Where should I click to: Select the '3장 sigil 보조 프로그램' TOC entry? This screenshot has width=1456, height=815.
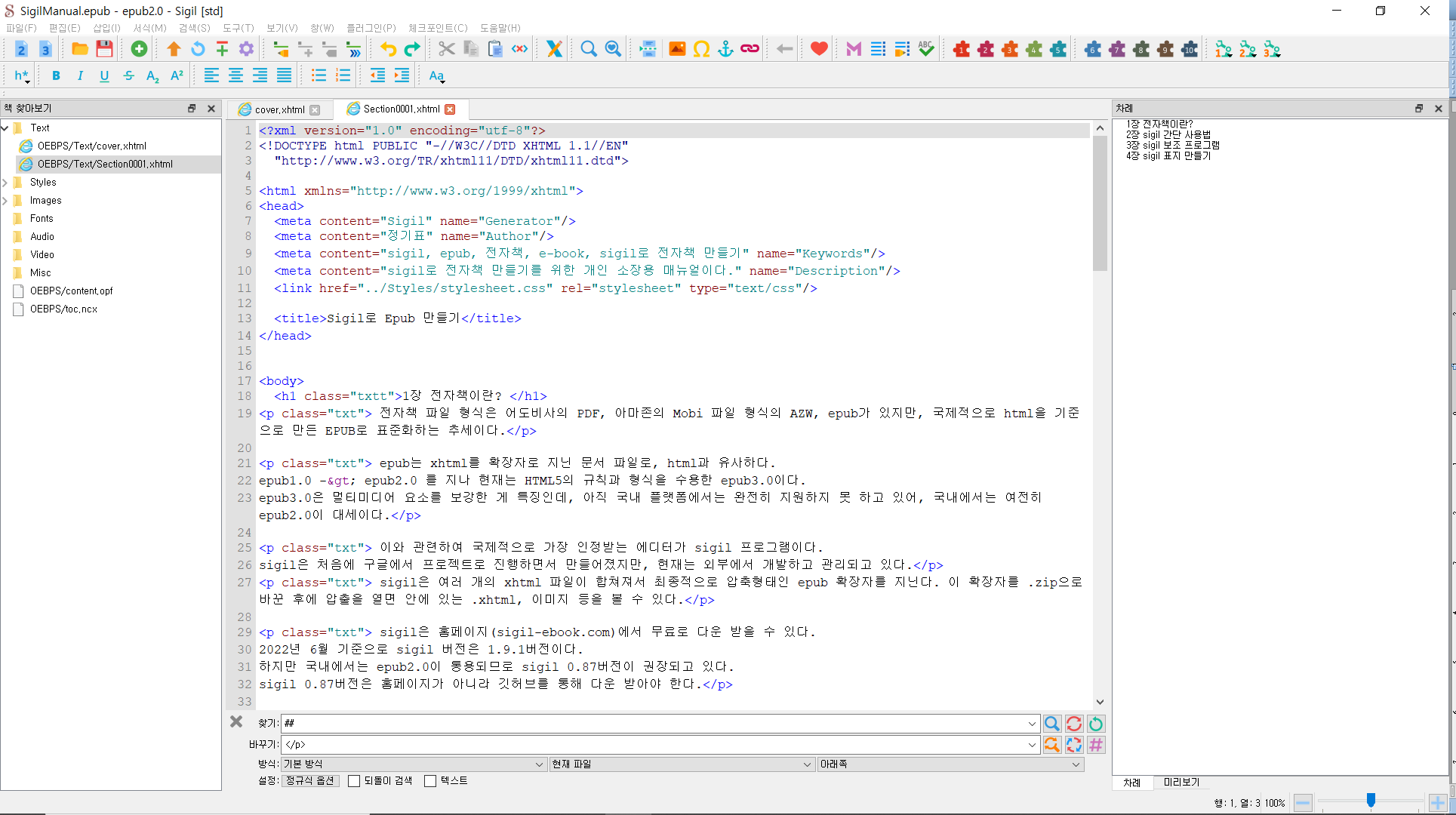[x=1172, y=145]
